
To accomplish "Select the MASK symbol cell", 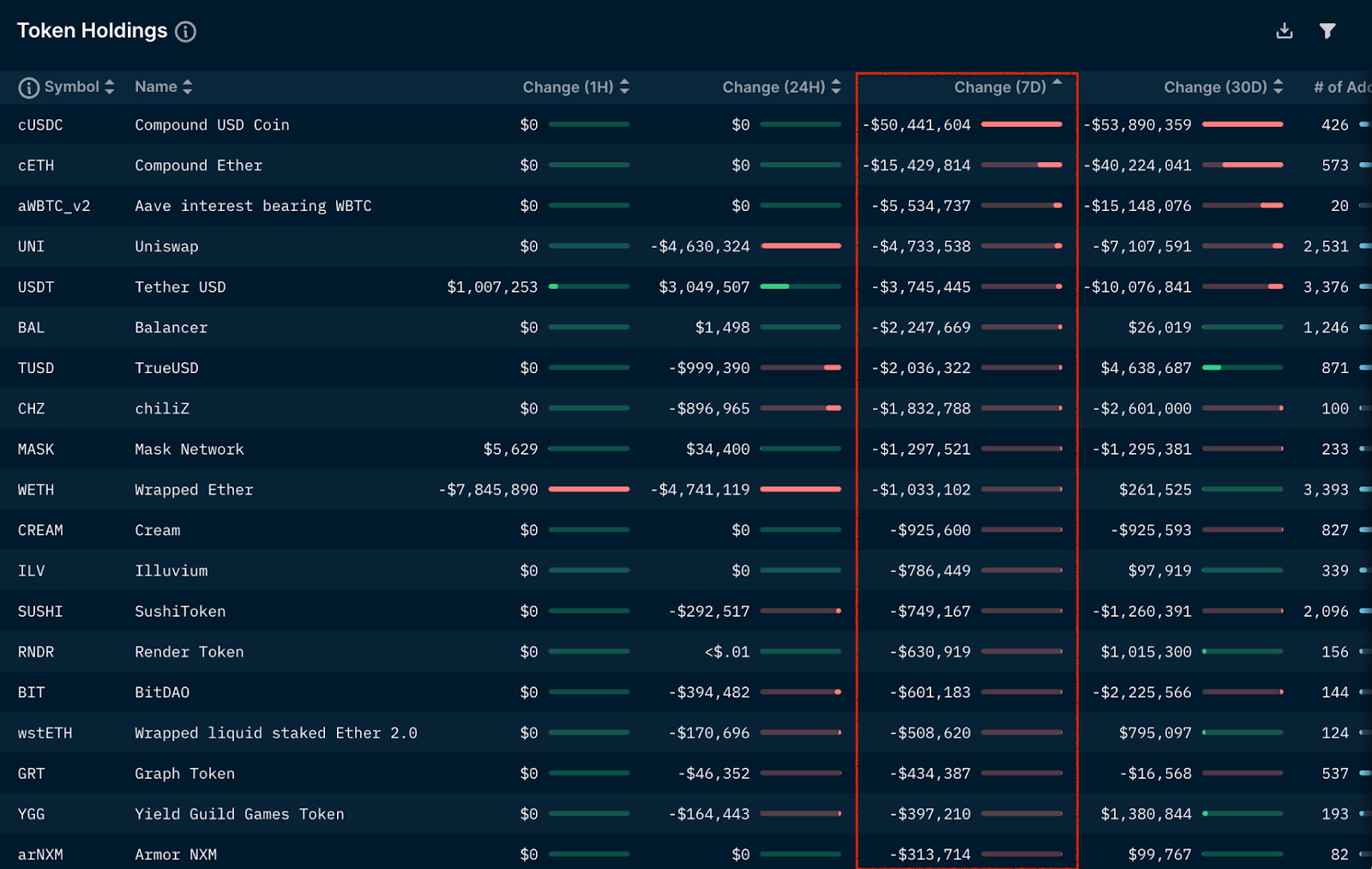I will (36, 450).
